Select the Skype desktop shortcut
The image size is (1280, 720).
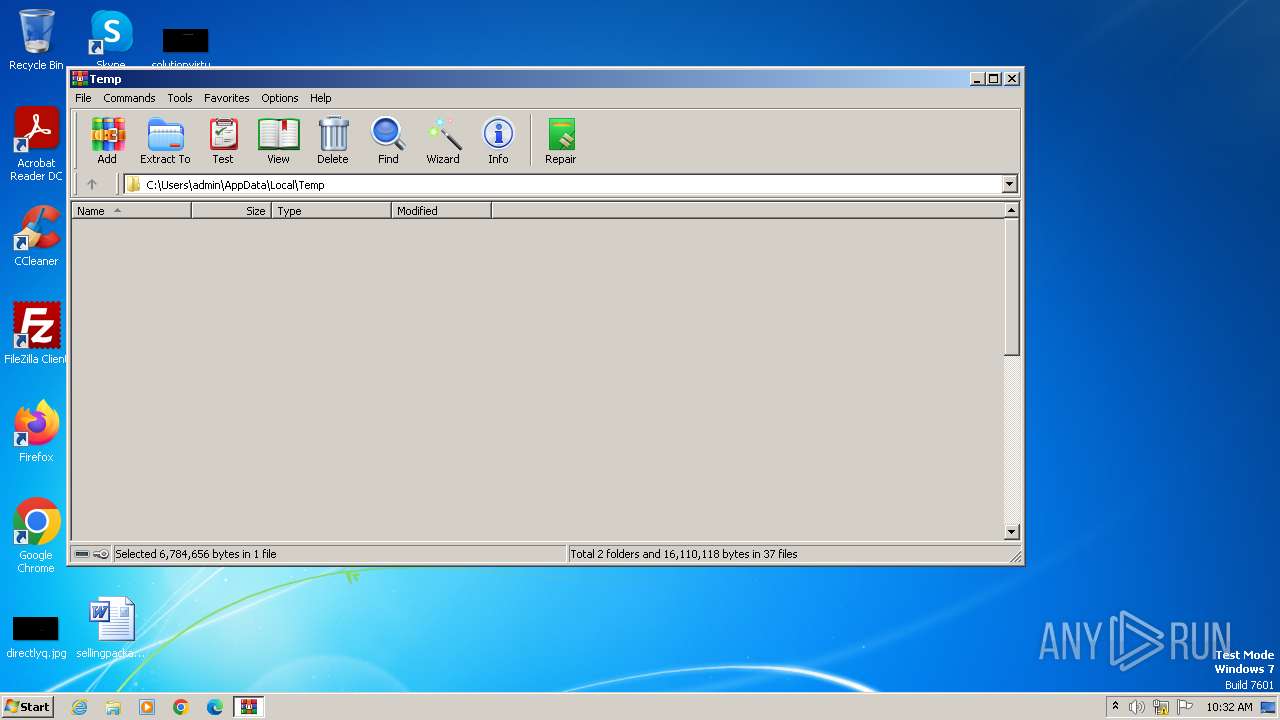[110, 40]
